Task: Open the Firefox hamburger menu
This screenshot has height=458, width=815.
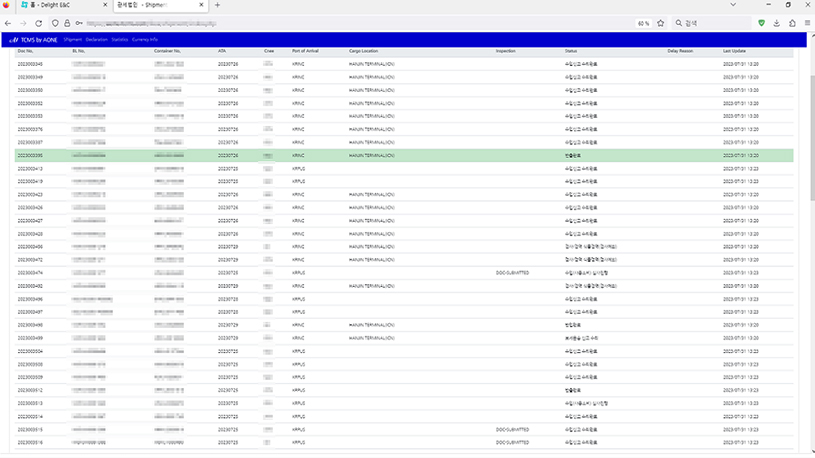Action: 806,22
